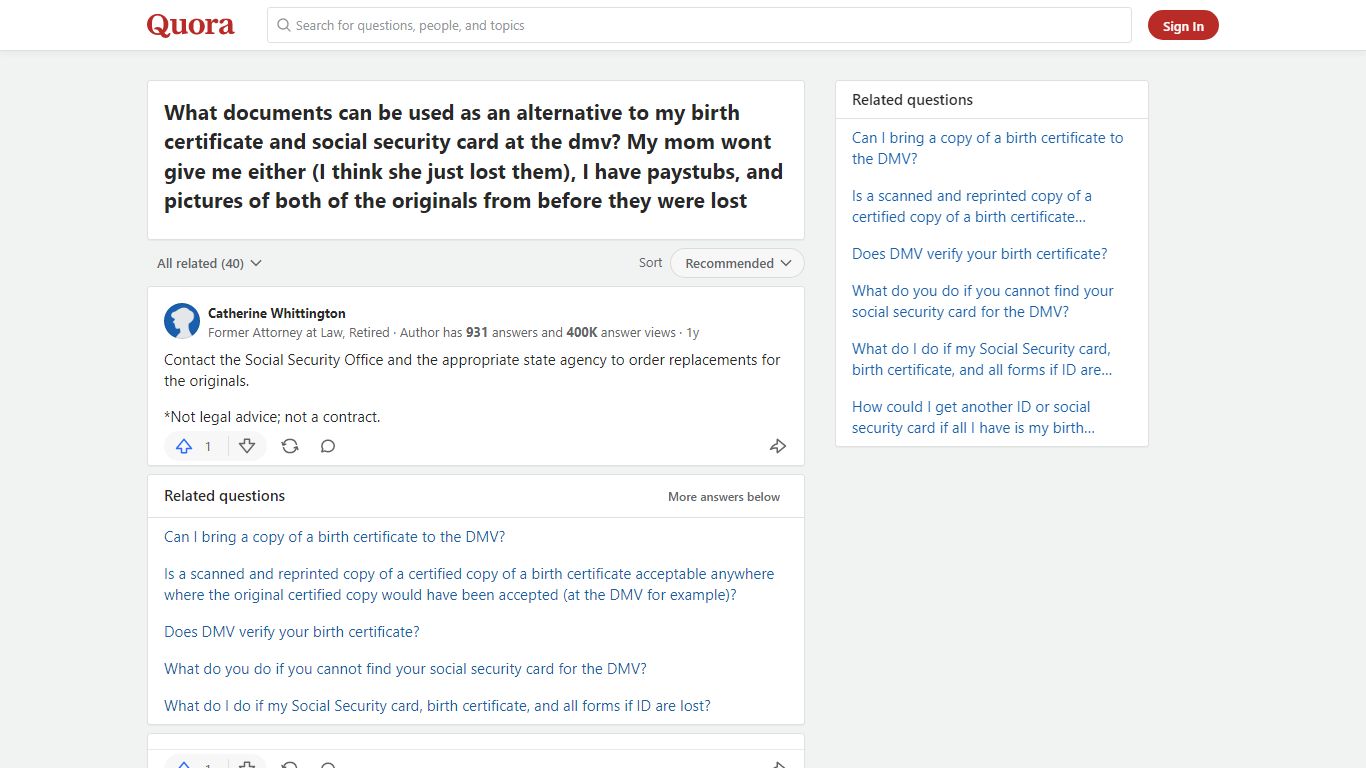Open sidebar 'What do I do if my Social Security card' question
The width and height of the screenshot is (1366, 768).
pyautogui.click(x=982, y=359)
